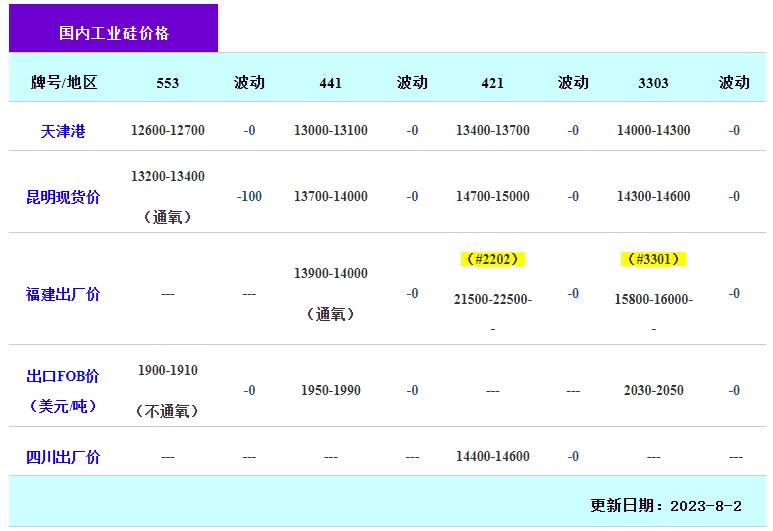
Task: Click the highlighted (#3301) label
Action: (x=653, y=259)
